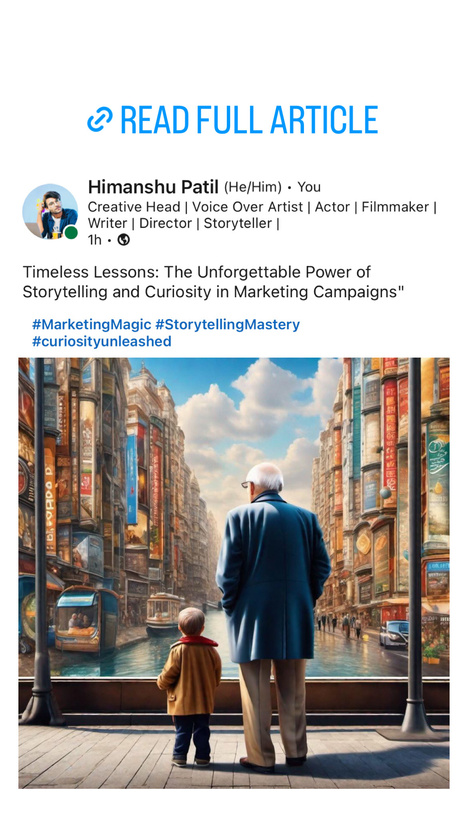Open the #curiosityunleashed hashtag
This screenshot has height=832, width=468.
tap(101, 341)
